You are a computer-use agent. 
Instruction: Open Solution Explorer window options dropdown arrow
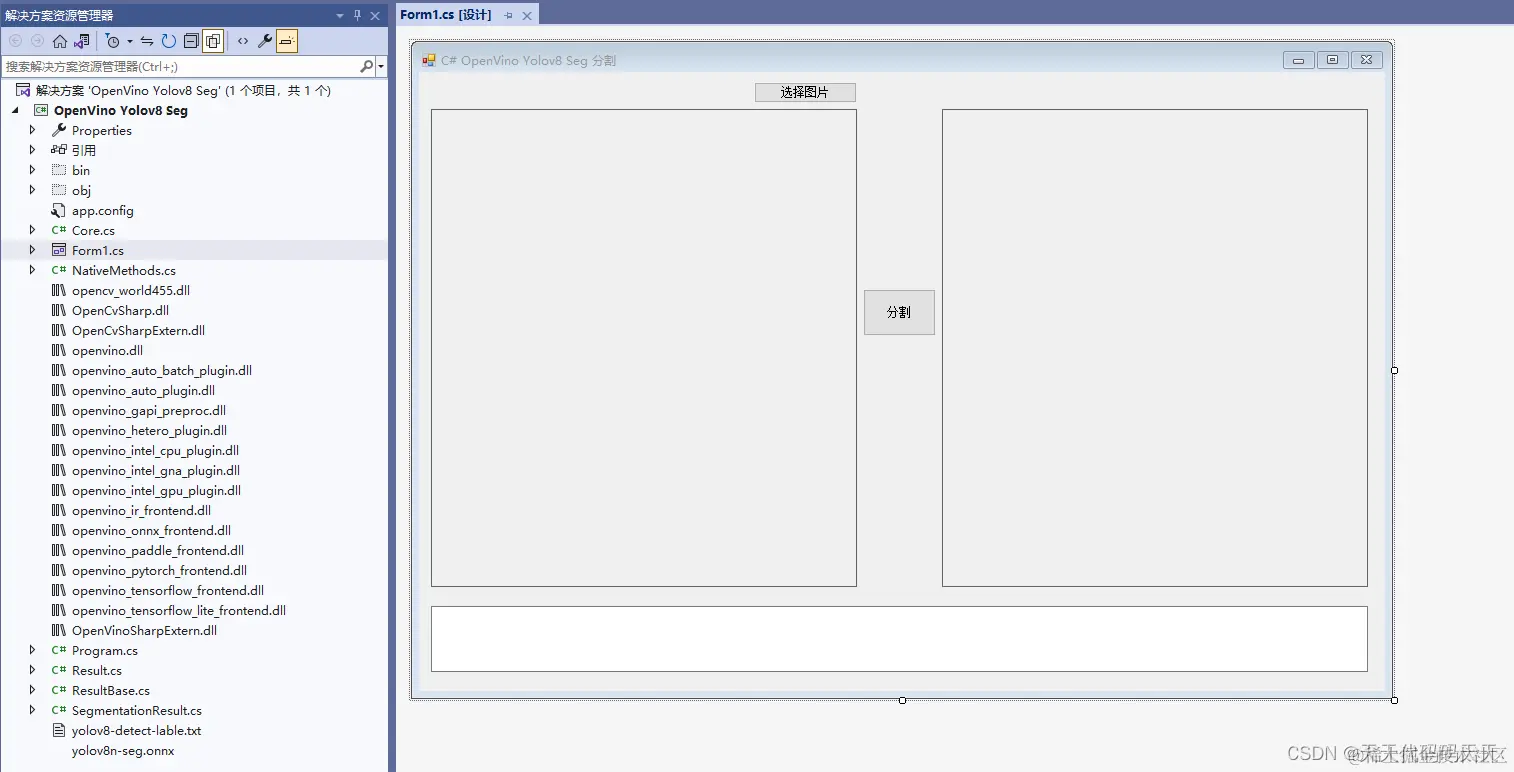340,16
